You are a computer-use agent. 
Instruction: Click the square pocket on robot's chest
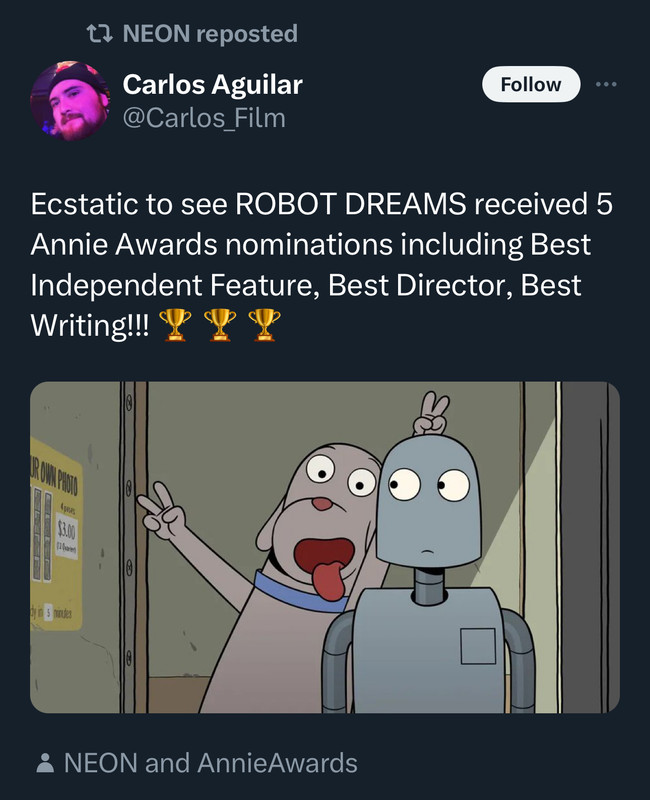(478, 646)
